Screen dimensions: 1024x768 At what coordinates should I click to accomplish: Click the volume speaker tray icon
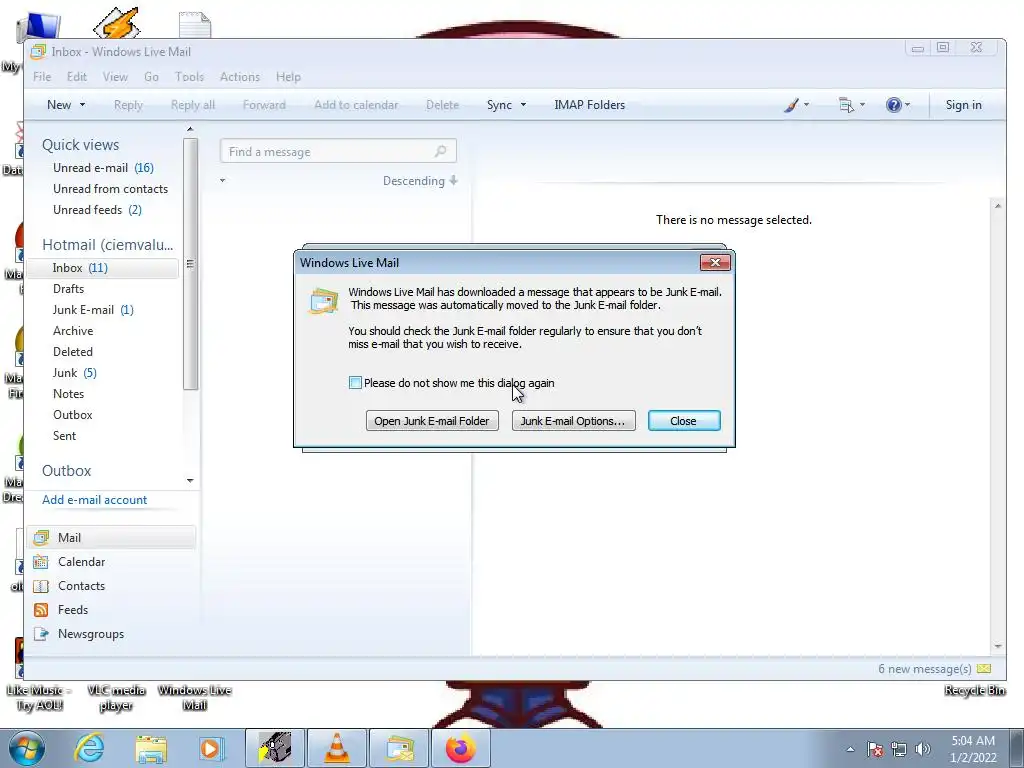click(923, 749)
